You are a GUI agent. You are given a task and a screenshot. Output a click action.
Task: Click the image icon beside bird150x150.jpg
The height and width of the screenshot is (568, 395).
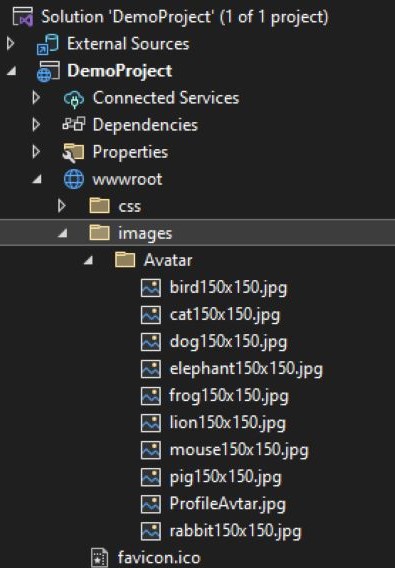tap(151, 288)
